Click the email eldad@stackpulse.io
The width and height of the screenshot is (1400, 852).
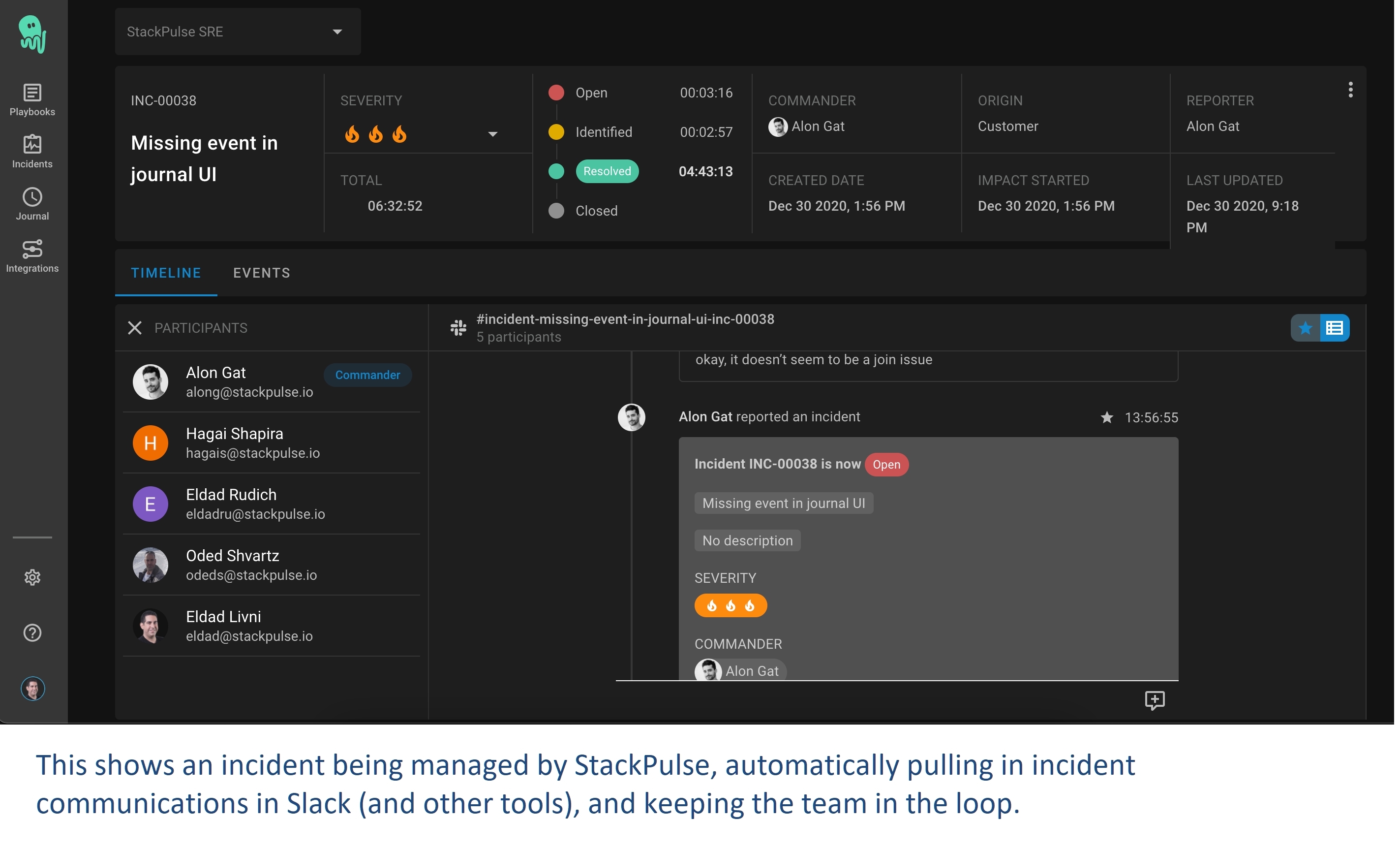[249, 636]
